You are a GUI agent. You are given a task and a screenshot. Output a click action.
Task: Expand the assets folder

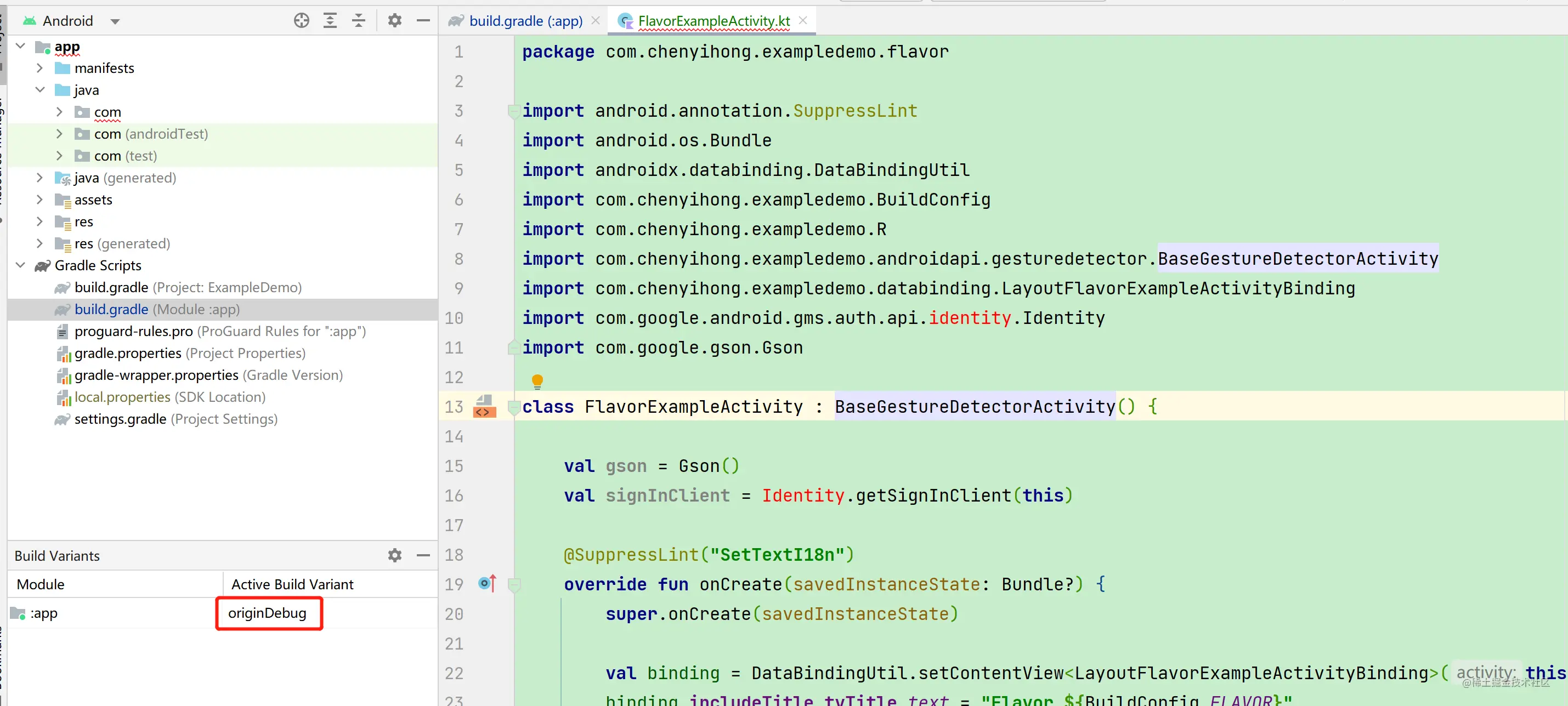[x=40, y=200]
